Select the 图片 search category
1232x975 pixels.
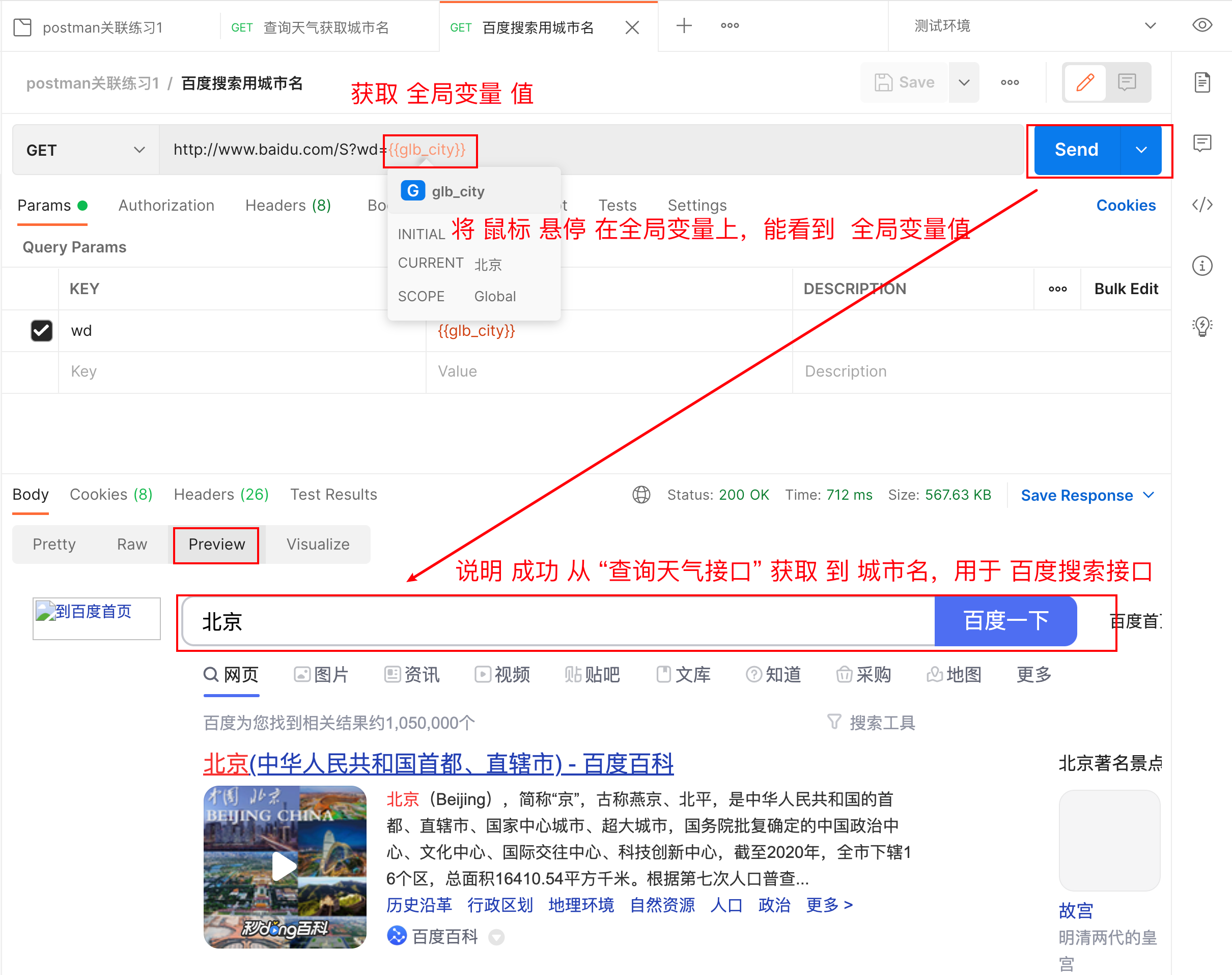coord(321,675)
